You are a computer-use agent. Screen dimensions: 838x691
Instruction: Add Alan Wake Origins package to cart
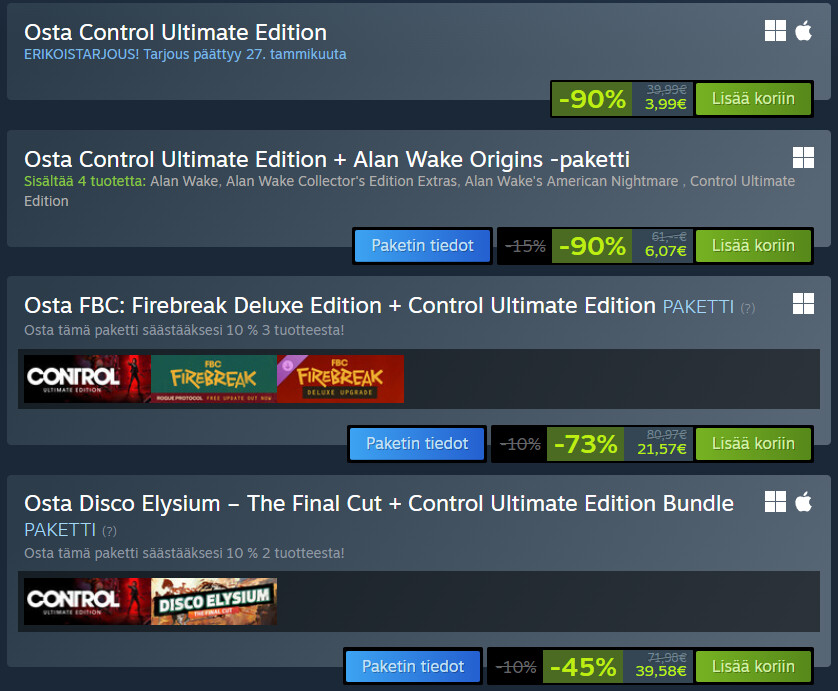click(753, 245)
